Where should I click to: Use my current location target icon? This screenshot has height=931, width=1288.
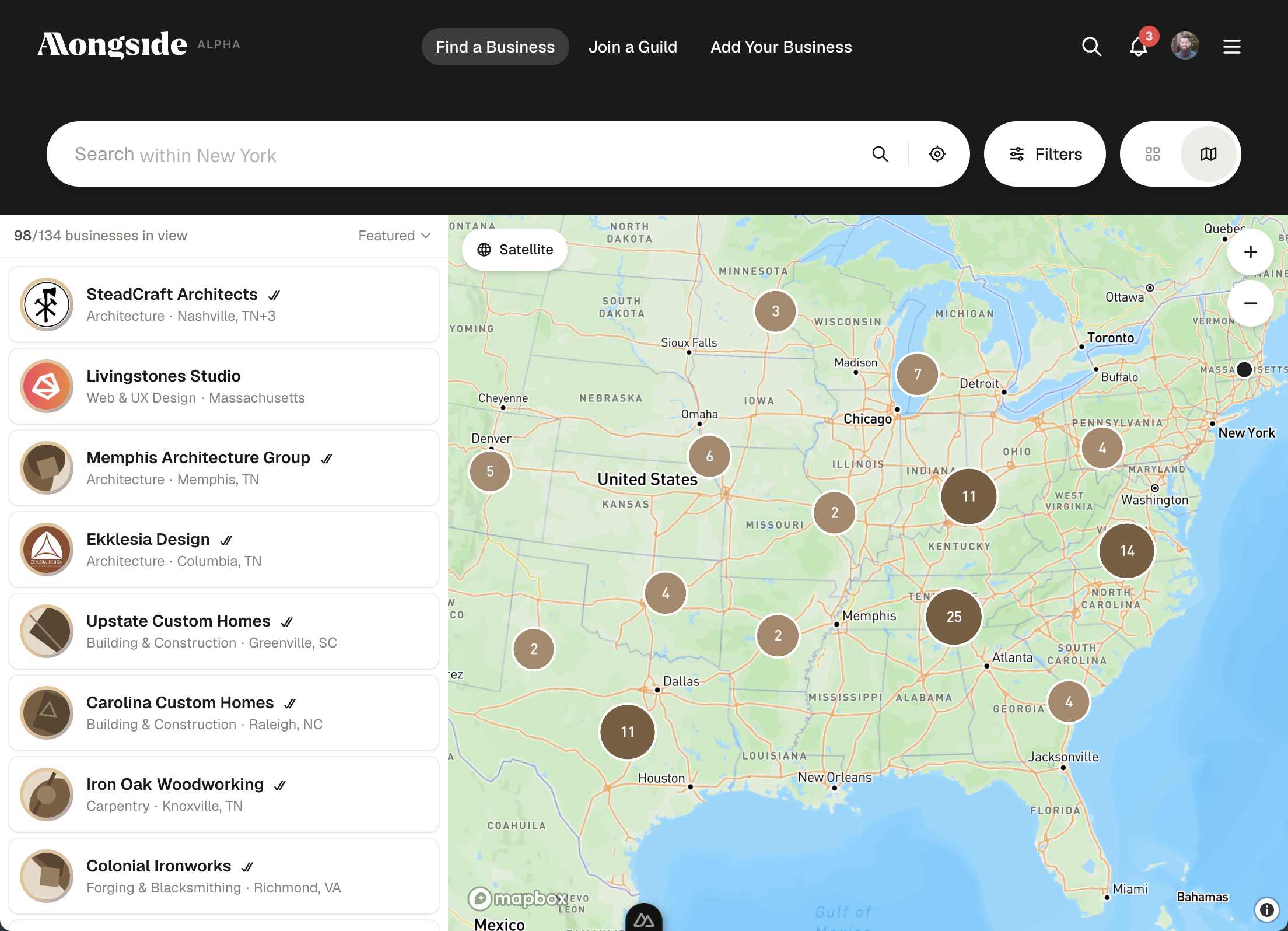pos(937,154)
